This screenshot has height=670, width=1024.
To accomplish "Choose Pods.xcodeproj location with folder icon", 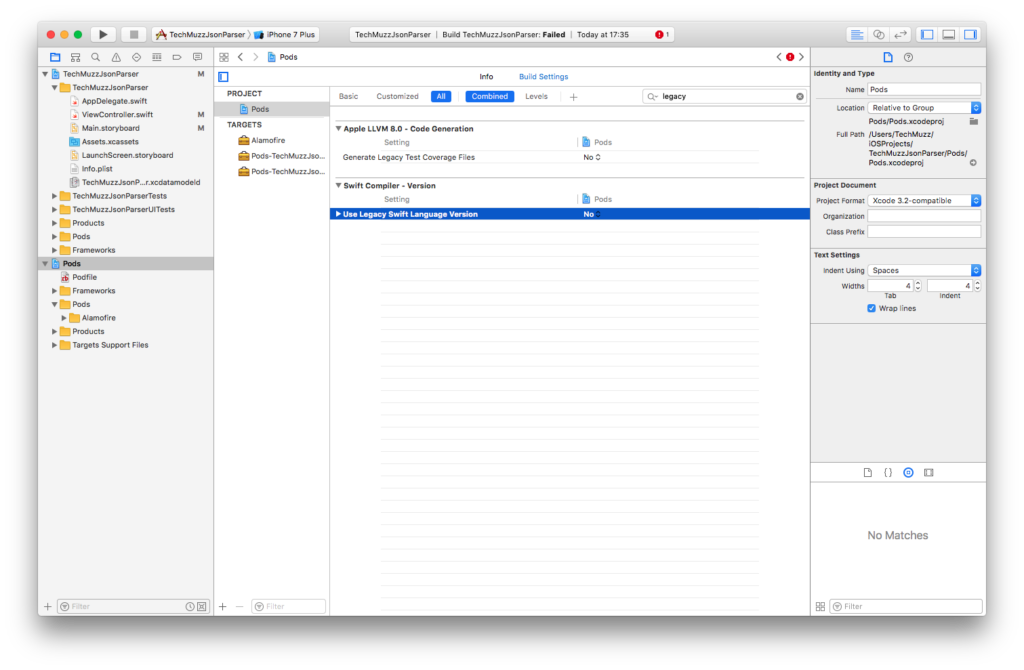I will click(974, 121).
